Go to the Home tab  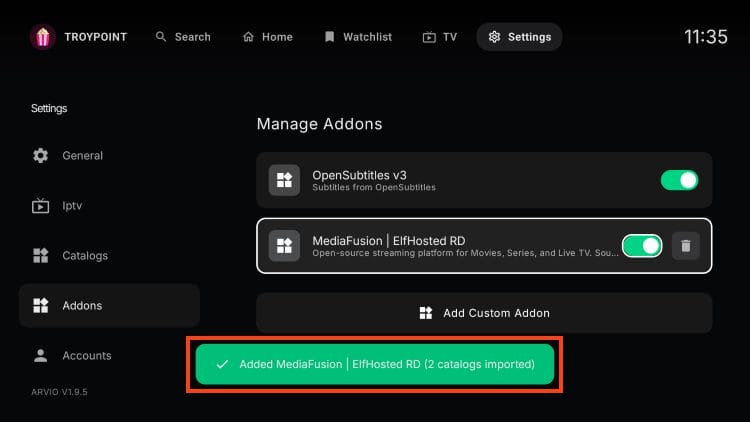pos(268,37)
